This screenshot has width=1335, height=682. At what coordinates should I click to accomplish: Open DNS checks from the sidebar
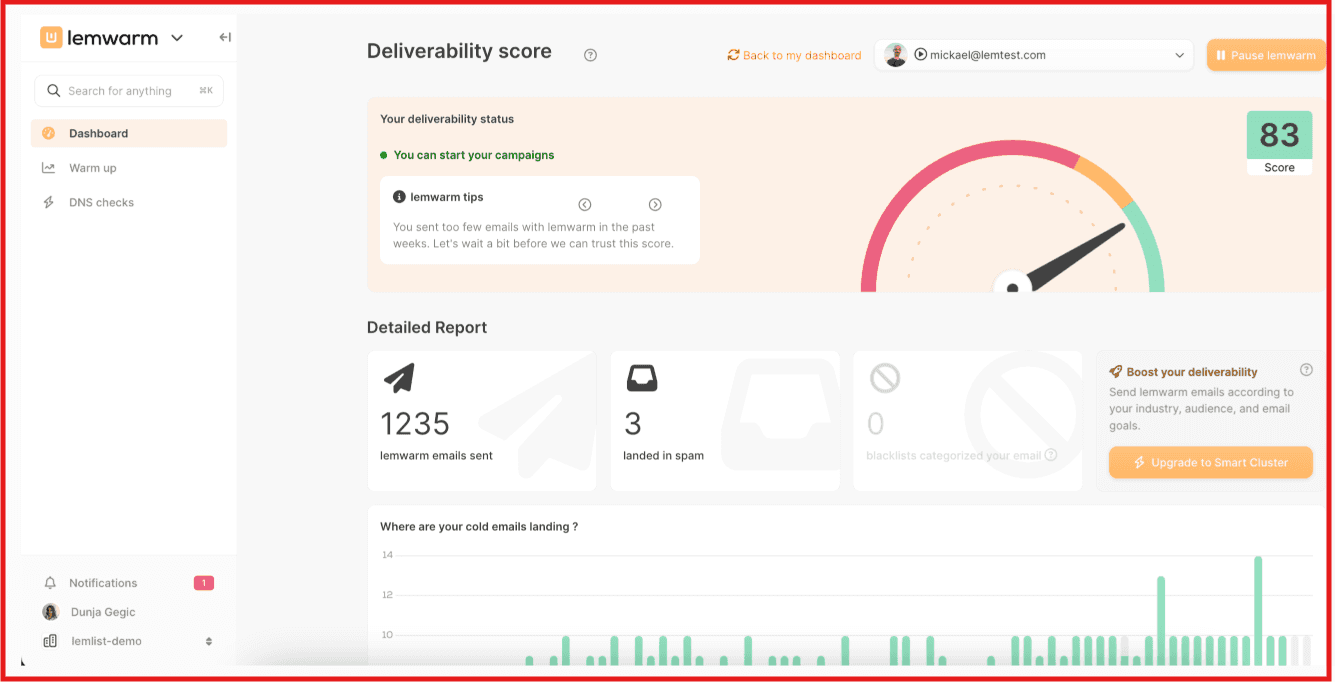101,202
